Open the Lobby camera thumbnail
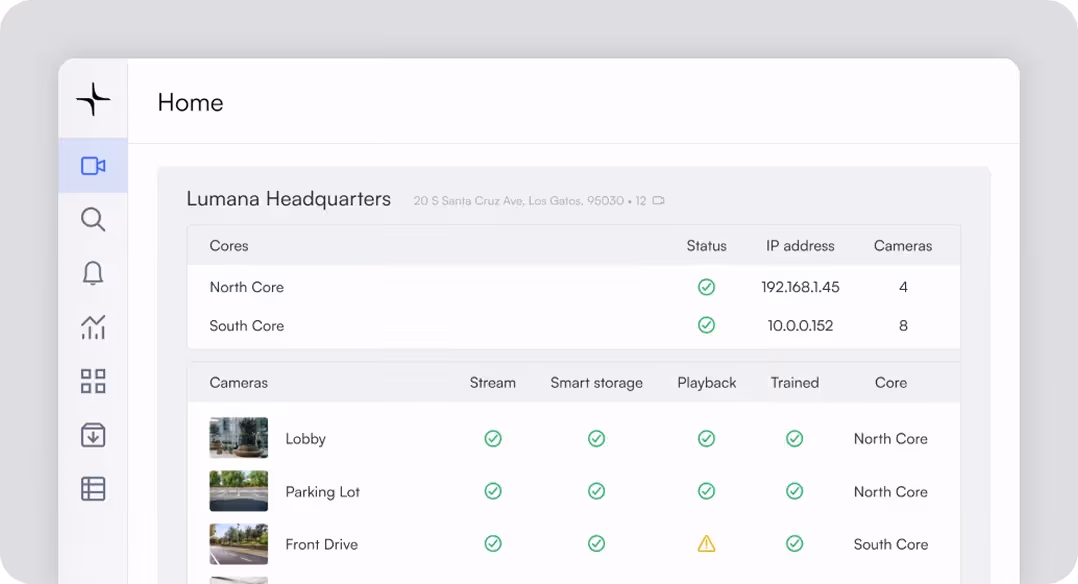The height and width of the screenshot is (584, 1078). [239, 437]
